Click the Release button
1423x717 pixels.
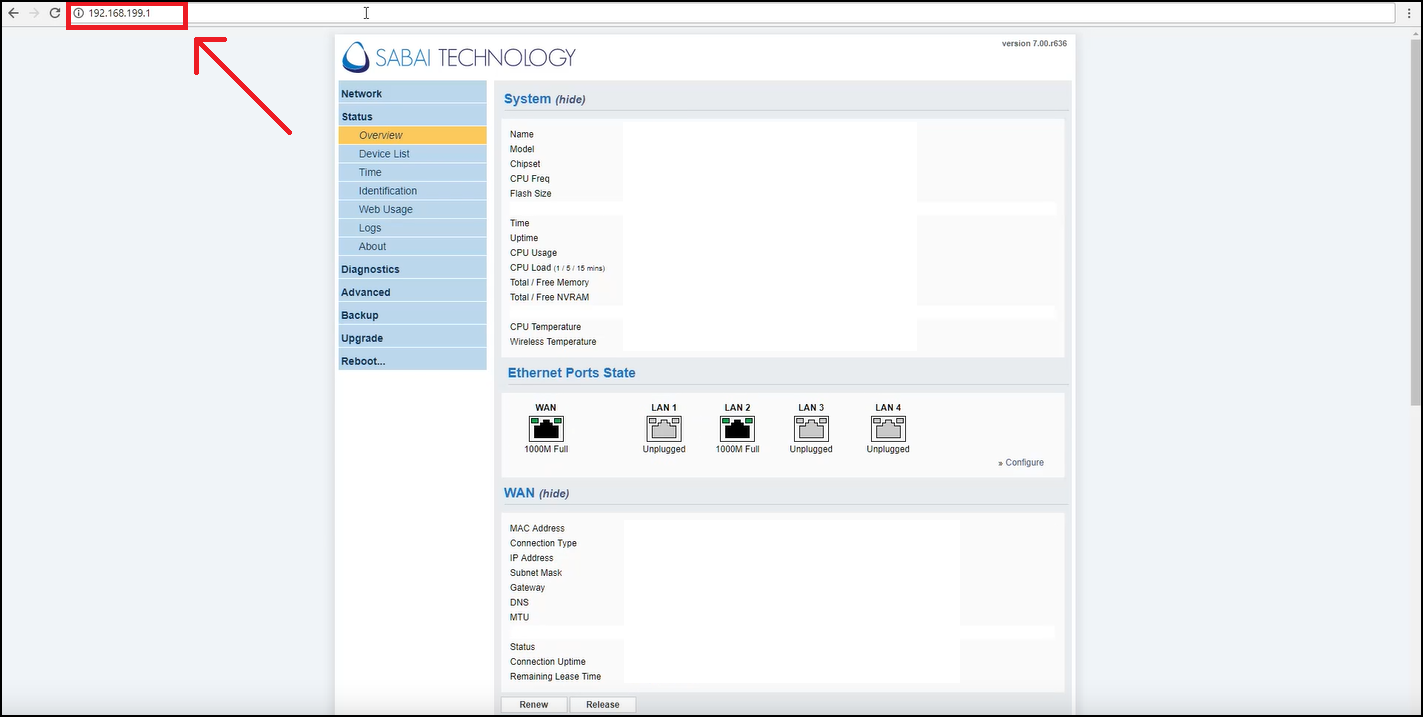click(x=602, y=705)
